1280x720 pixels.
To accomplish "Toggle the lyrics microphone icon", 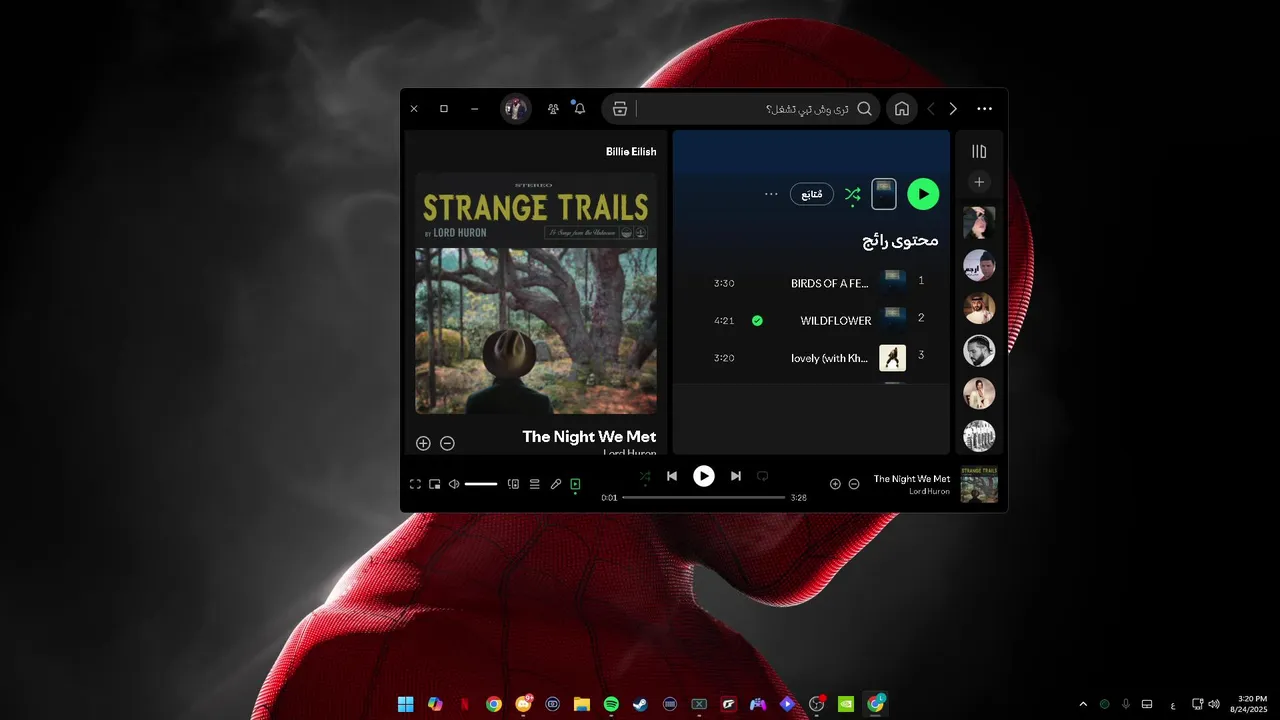I will (556, 484).
